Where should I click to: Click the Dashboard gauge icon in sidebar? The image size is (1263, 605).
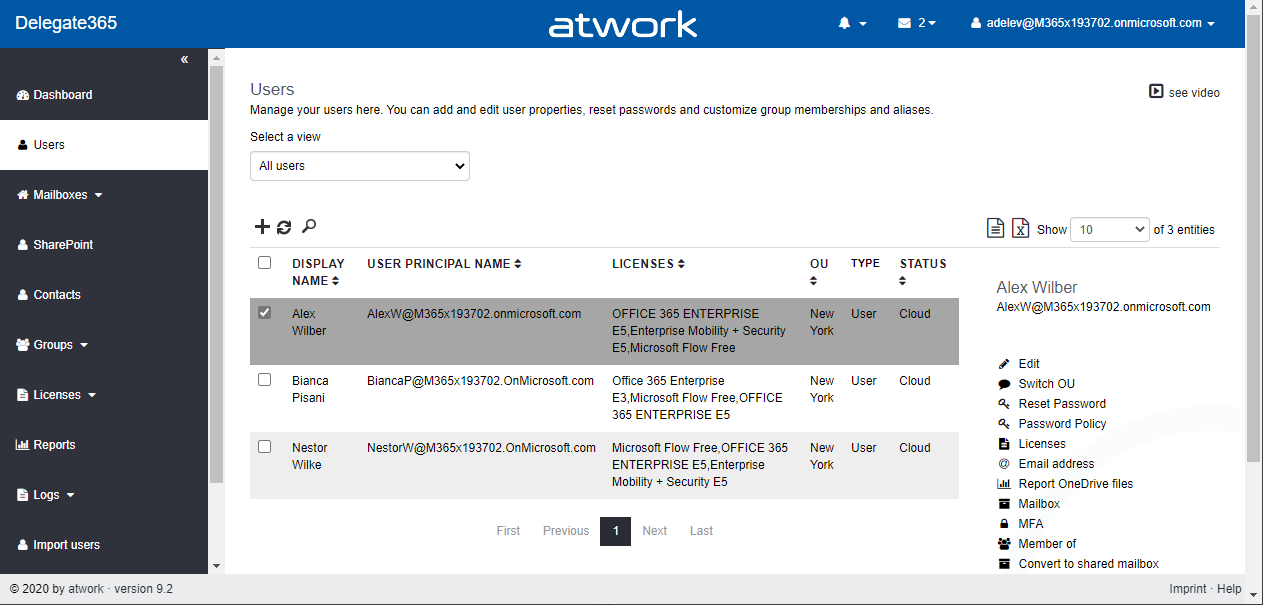(x=23, y=95)
